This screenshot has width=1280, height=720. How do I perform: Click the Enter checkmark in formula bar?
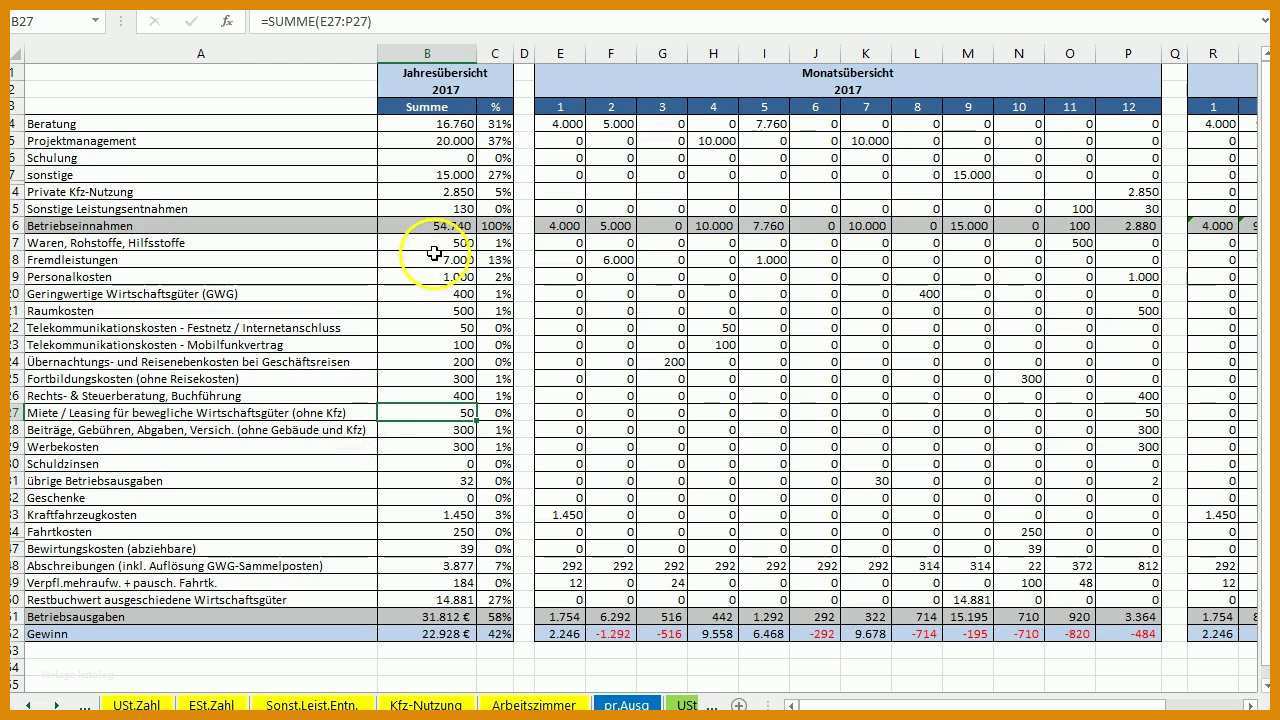pos(190,21)
